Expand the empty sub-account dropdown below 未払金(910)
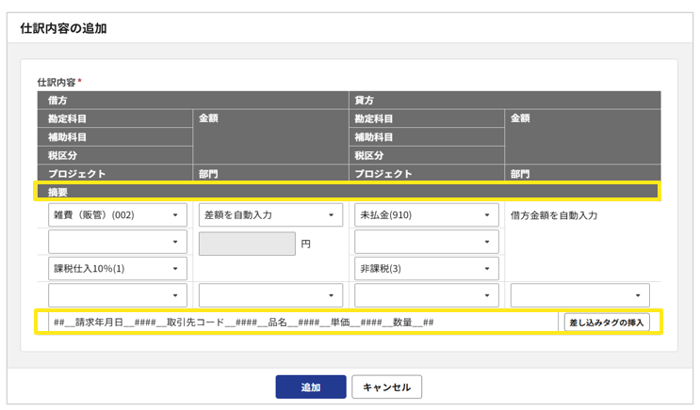Viewport: 700px width, 410px height. [x=427, y=242]
